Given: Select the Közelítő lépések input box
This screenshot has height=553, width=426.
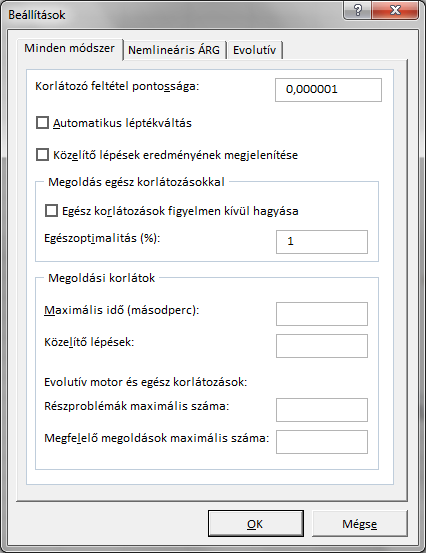Looking at the screenshot, I should point(322,346).
